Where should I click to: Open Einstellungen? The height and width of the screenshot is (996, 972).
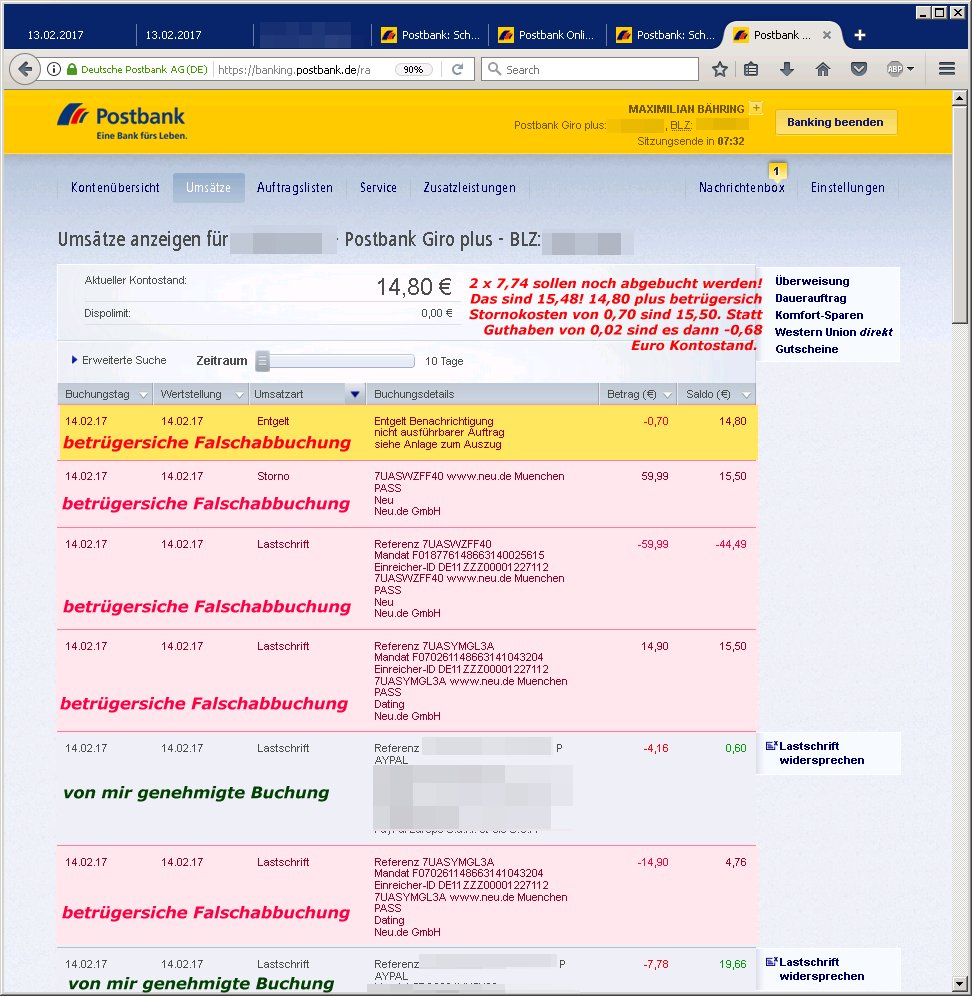(847, 187)
